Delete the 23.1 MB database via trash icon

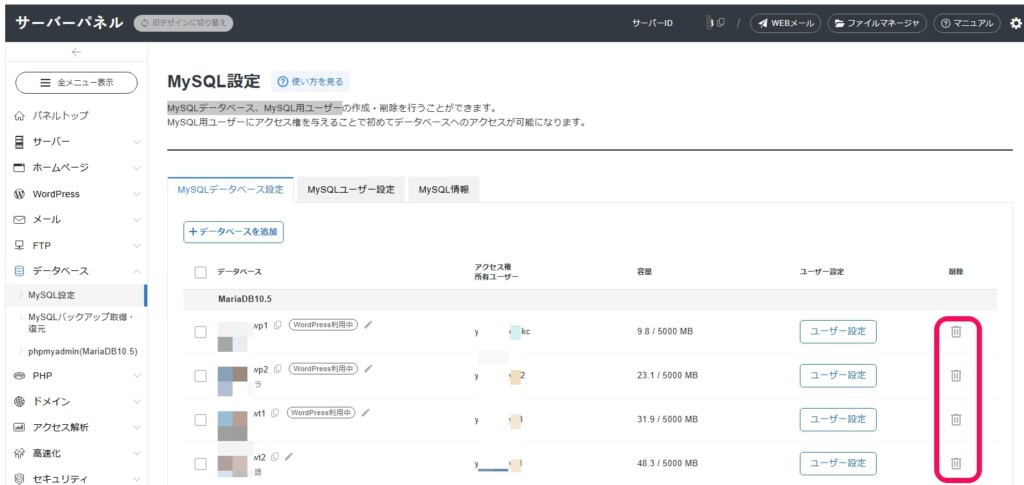[955, 375]
